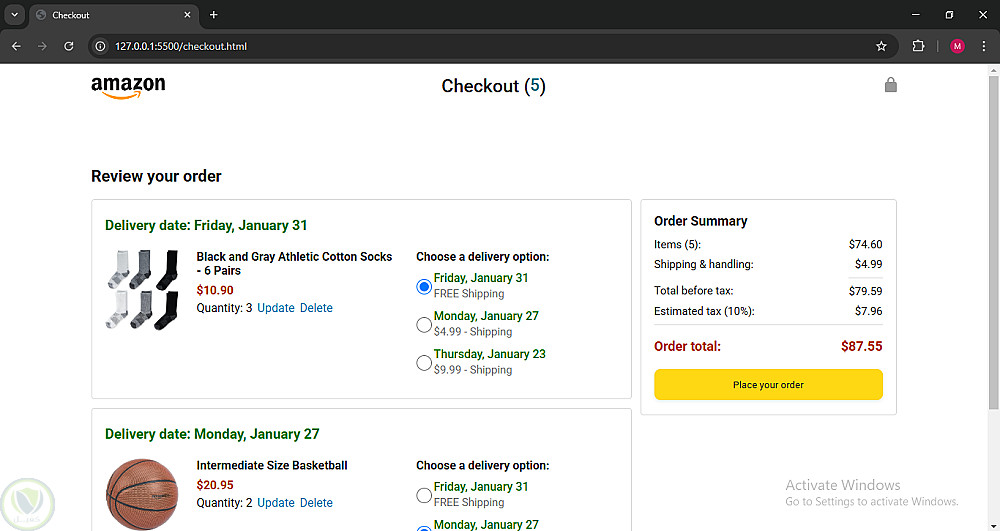Reload the checkout page

pos(69,46)
